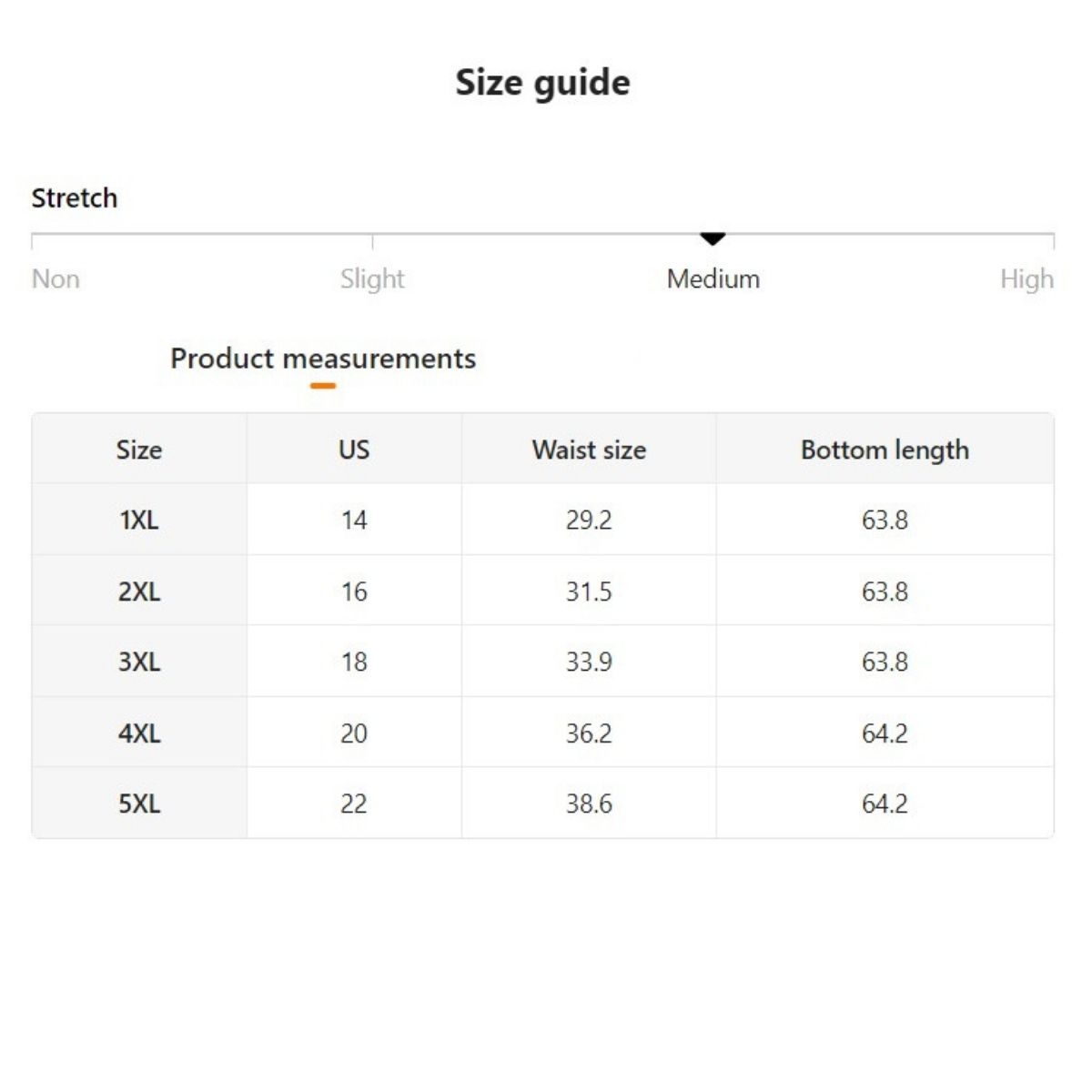Image resolution: width=1092 pixels, height=1092 pixels.
Task: Click the Bottom length column header
Action: [x=885, y=450]
